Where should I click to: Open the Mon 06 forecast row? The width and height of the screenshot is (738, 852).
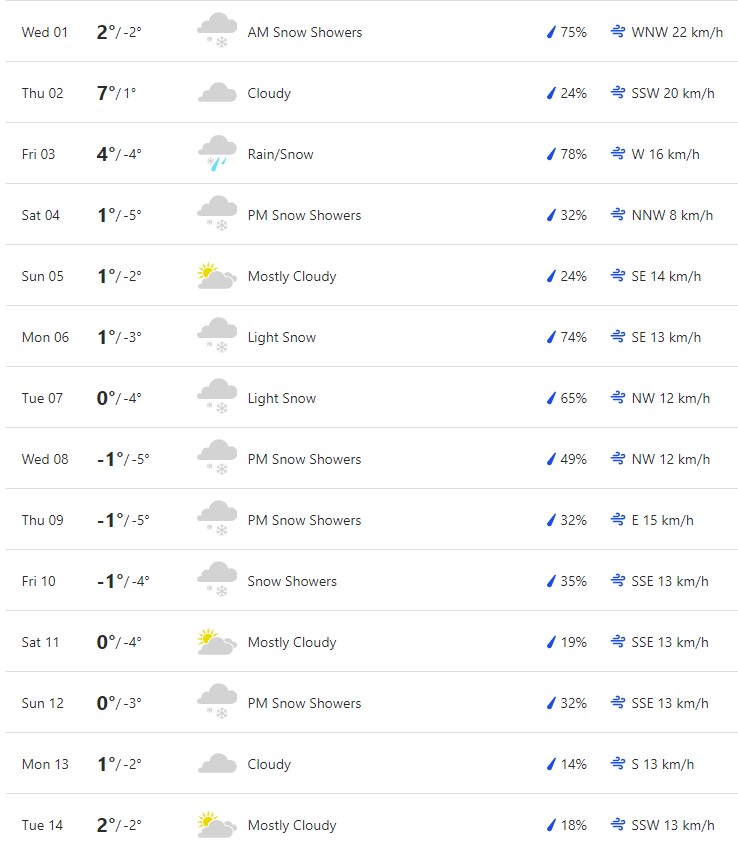pyautogui.click(x=369, y=337)
